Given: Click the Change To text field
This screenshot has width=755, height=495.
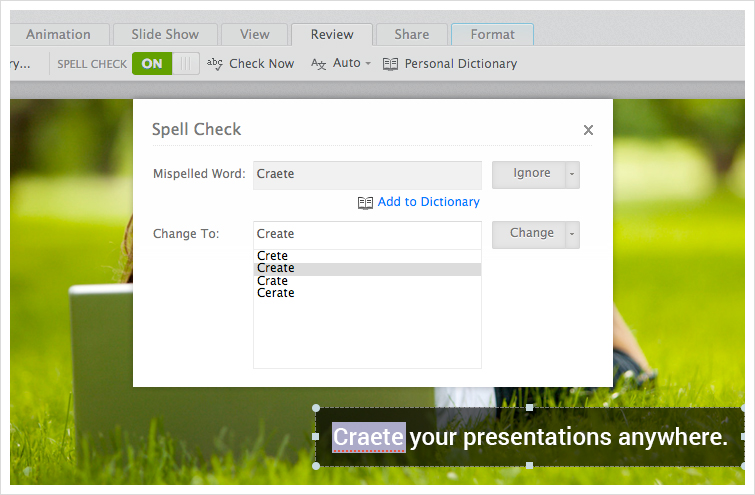Looking at the screenshot, I should click(x=367, y=234).
